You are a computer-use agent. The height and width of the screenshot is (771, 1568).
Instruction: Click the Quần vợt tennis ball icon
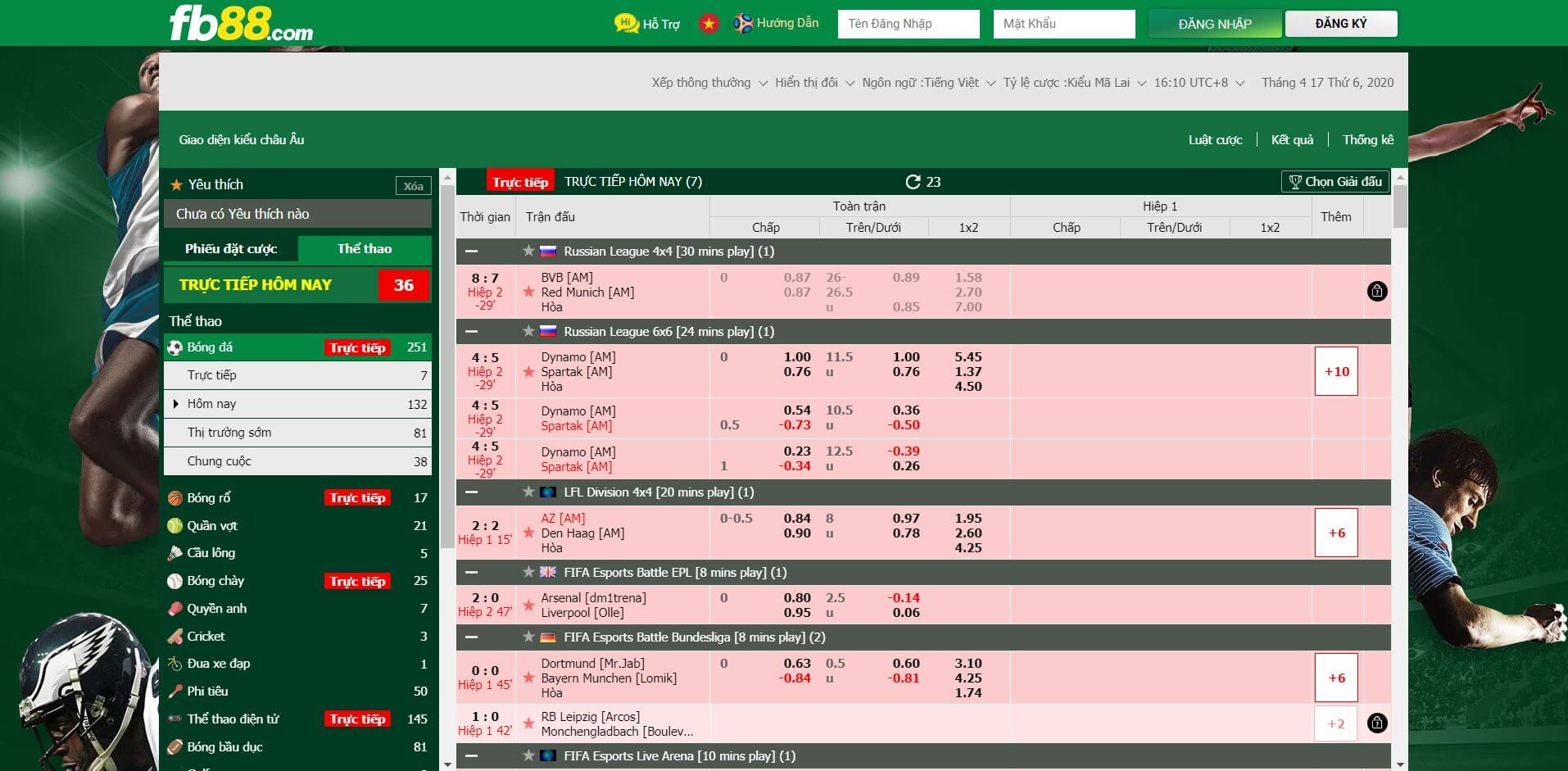pos(175,526)
